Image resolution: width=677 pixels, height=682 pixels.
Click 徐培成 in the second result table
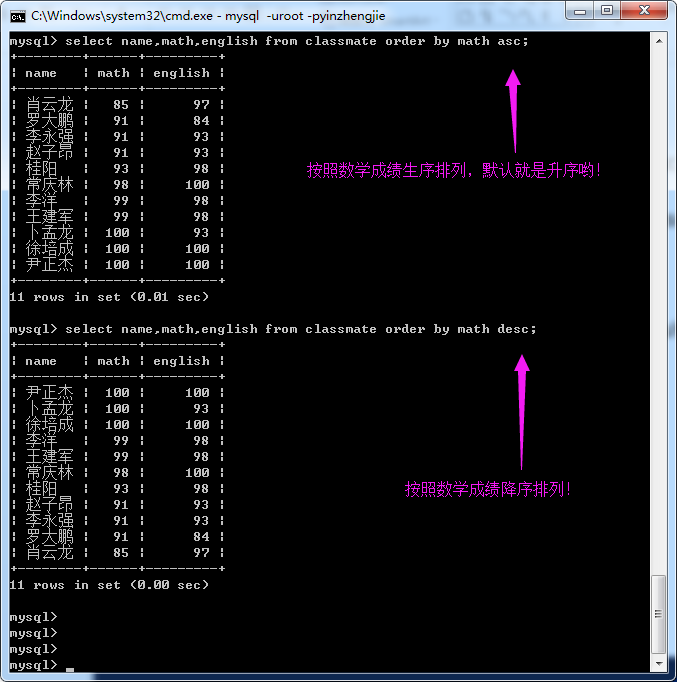[49, 425]
